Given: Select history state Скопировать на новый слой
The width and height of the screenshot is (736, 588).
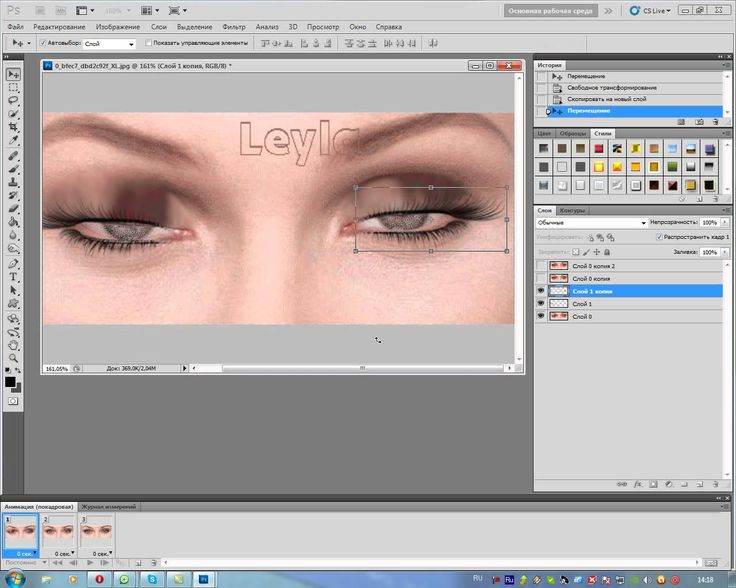Looking at the screenshot, I should click(631, 99).
